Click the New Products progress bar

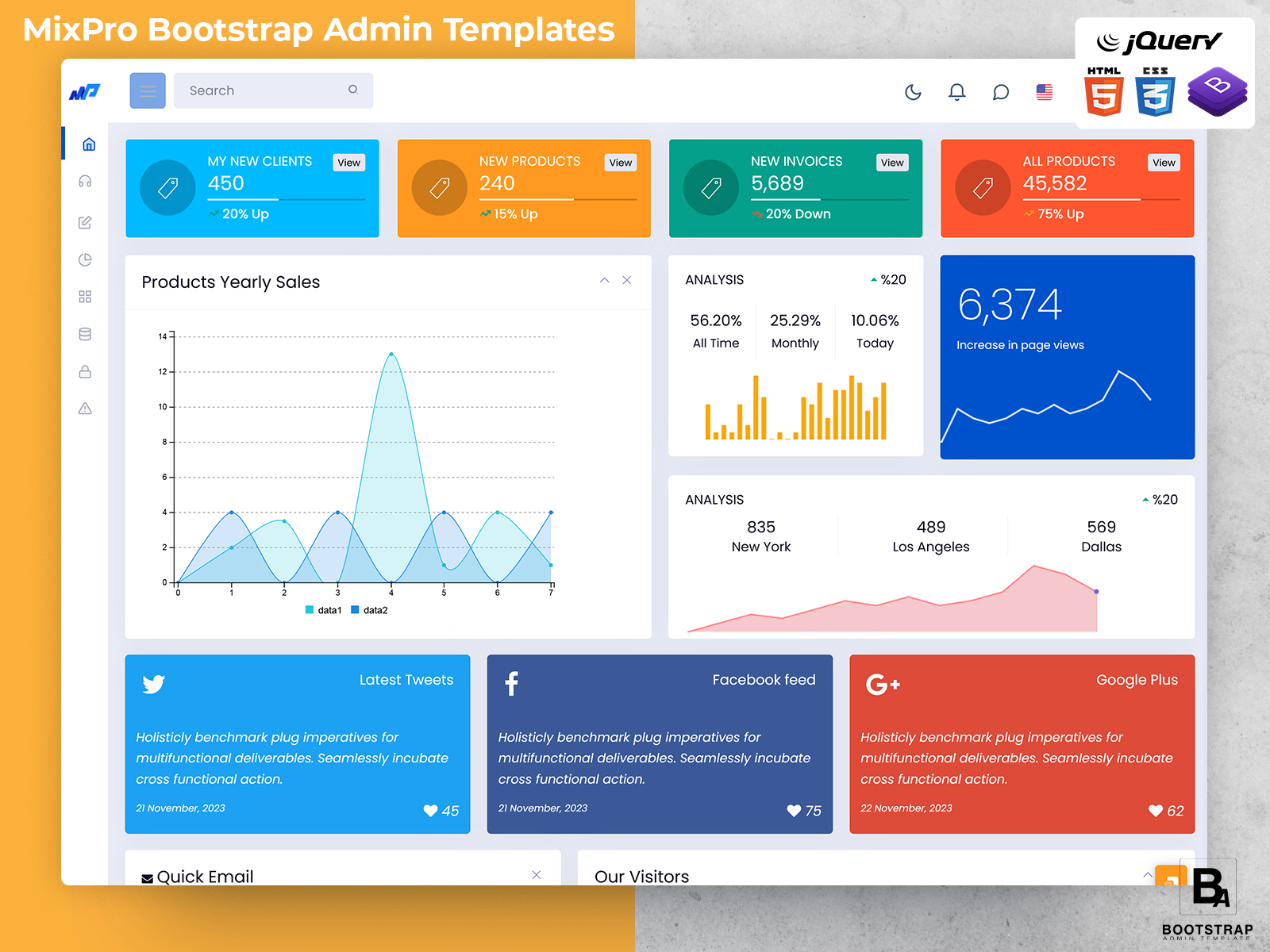pyautogui.click(x=558, y=199)
